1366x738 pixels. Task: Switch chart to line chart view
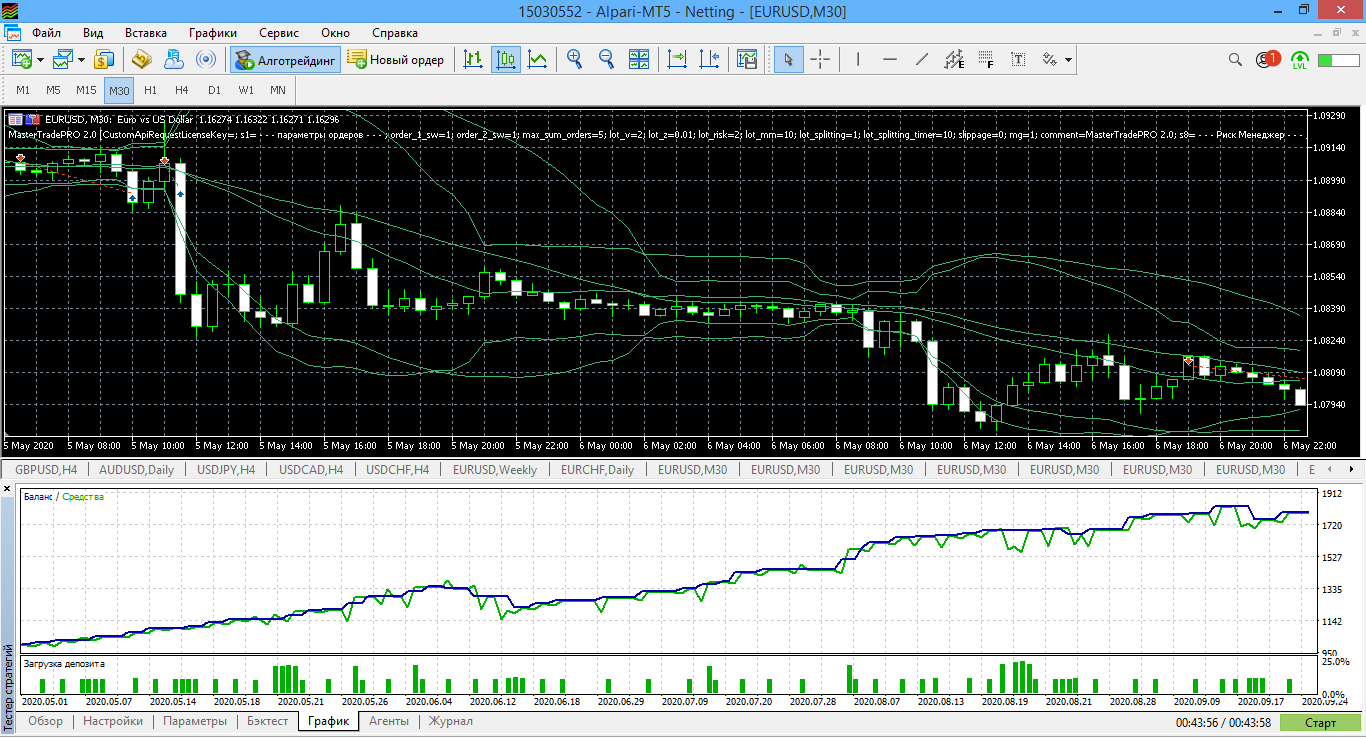tap(538, 60)
